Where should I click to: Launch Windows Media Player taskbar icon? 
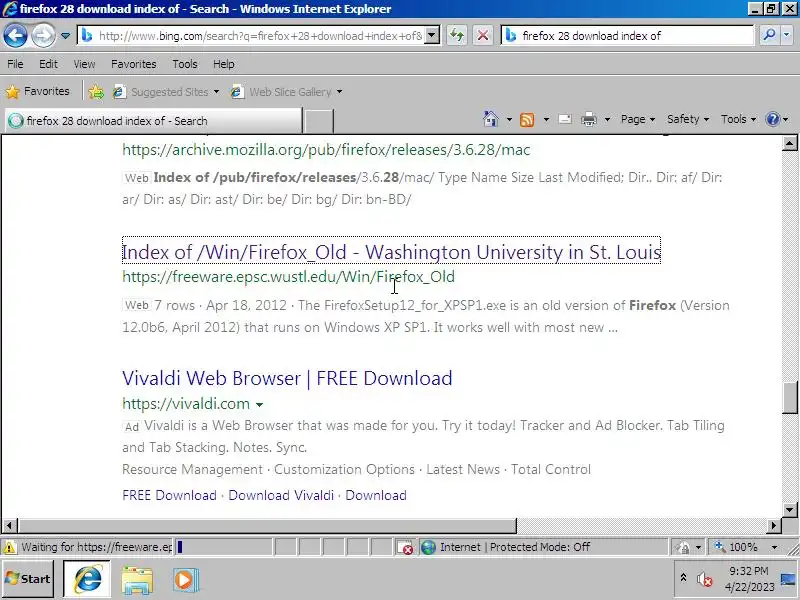coord(185,580)
